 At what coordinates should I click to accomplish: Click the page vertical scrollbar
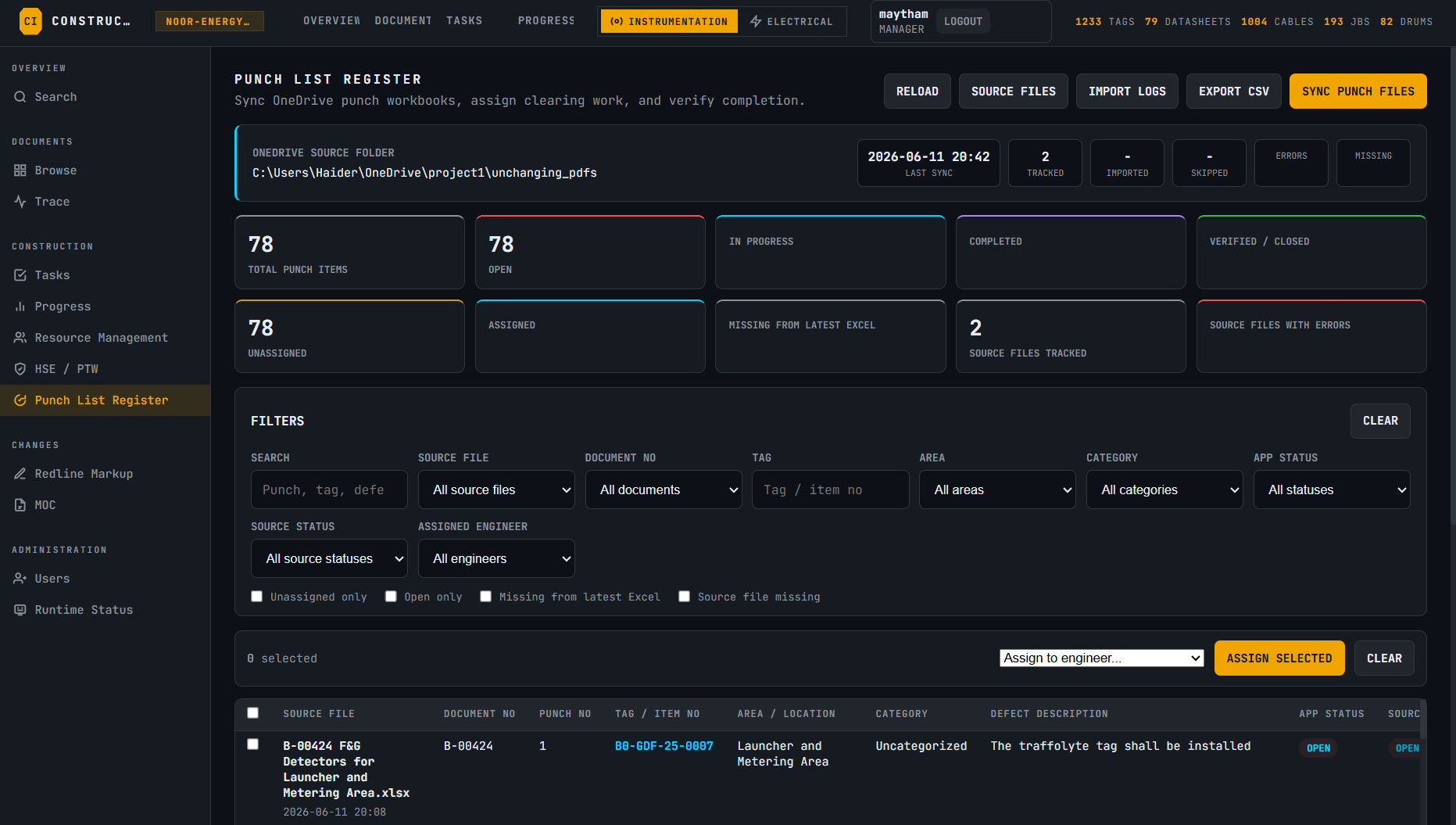pos(1452,286)
